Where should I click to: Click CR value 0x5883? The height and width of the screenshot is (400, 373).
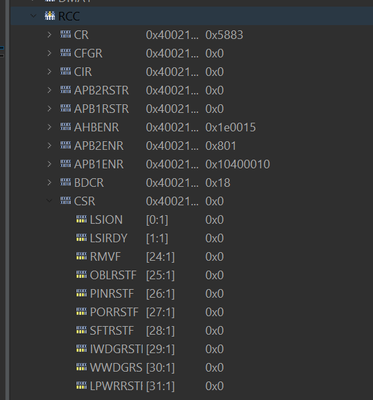point(224,35)
